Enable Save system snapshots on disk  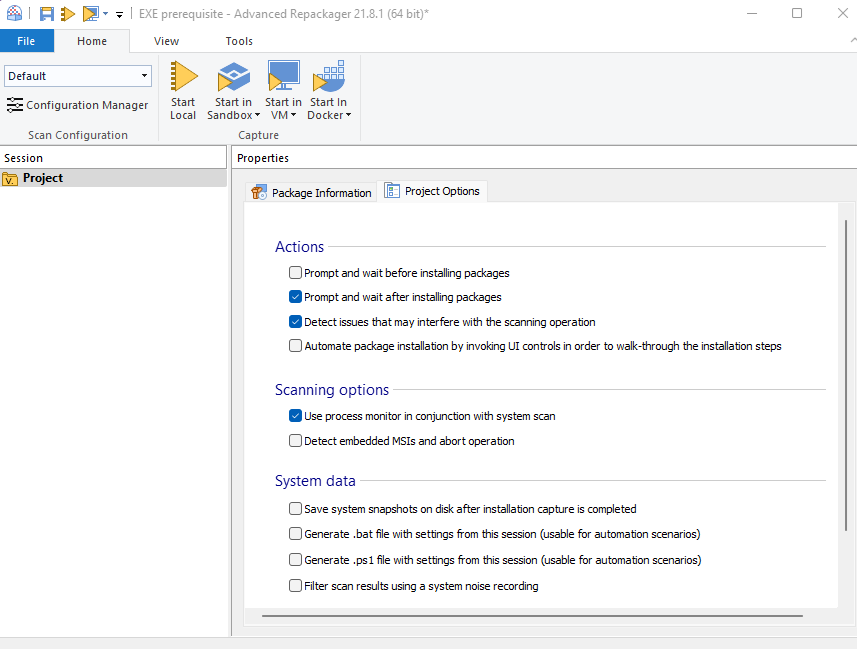point(295,508)
